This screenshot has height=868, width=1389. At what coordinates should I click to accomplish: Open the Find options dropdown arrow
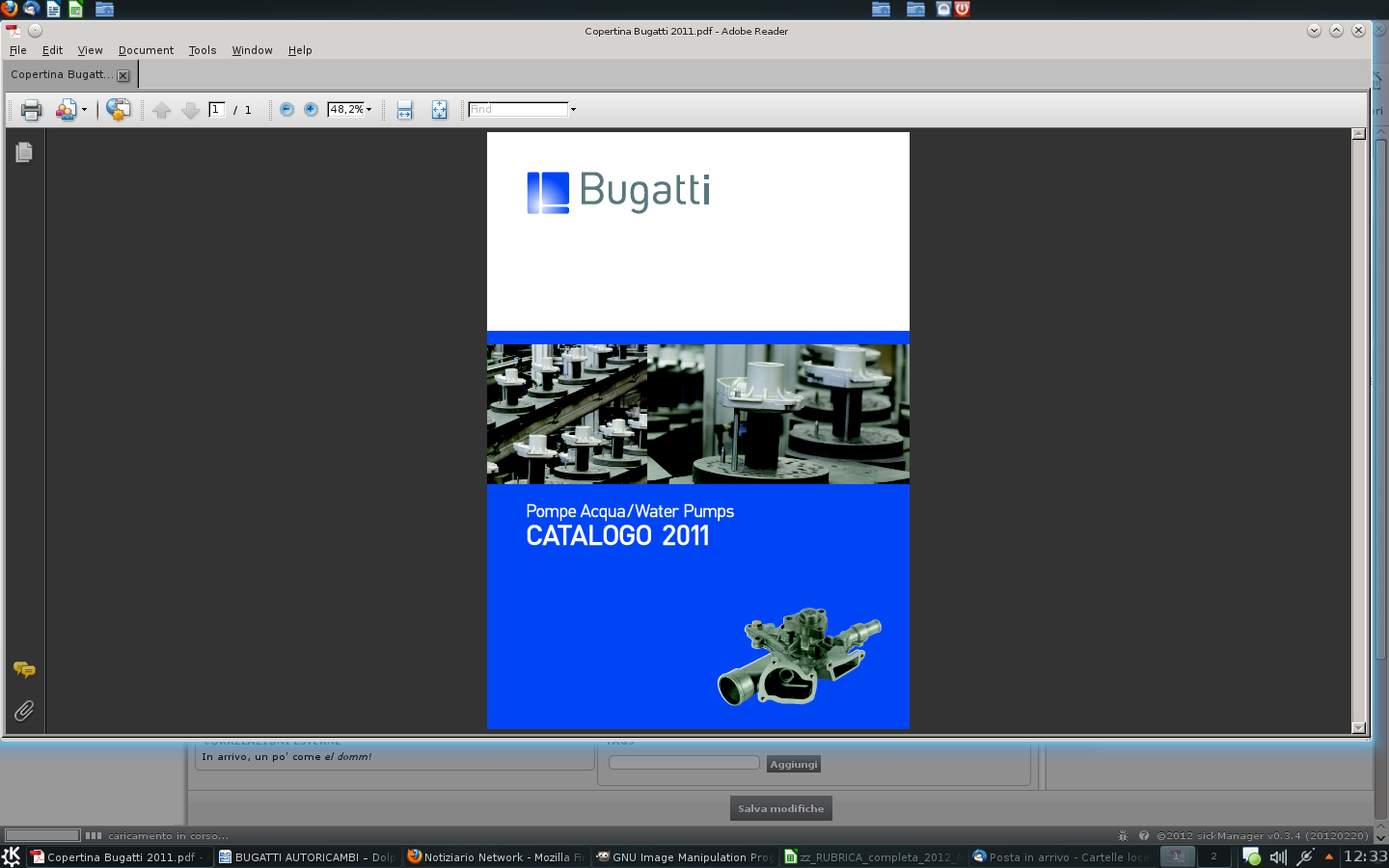coord(573,109)
